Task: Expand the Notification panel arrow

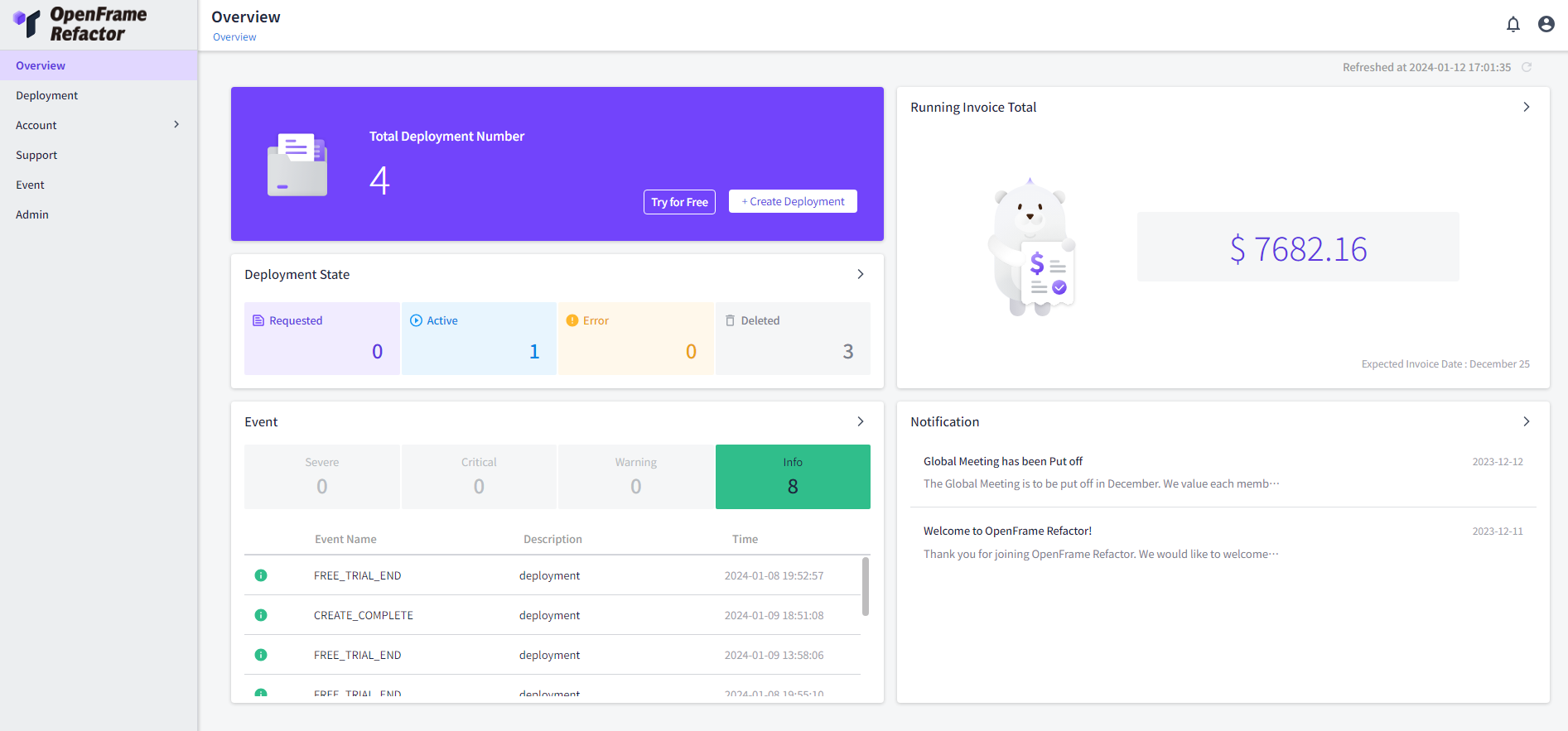Action: [1526, 421]
